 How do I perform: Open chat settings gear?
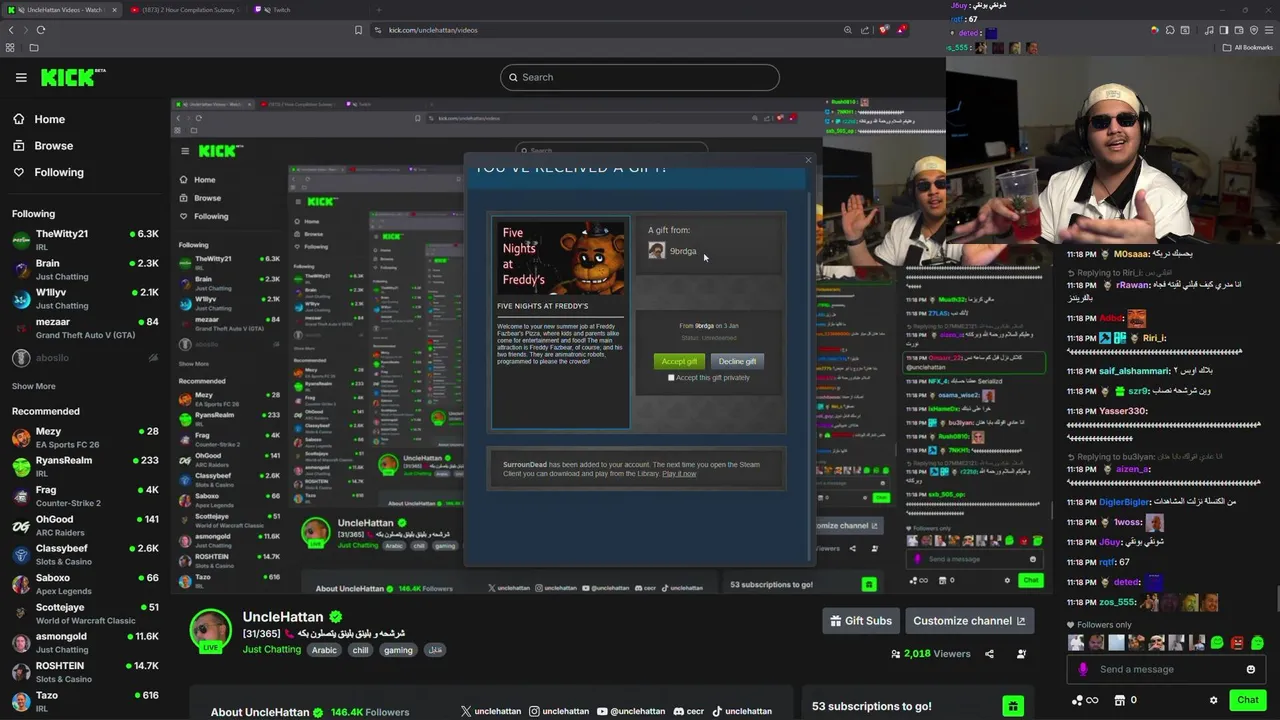click(x=1214, y=700)
